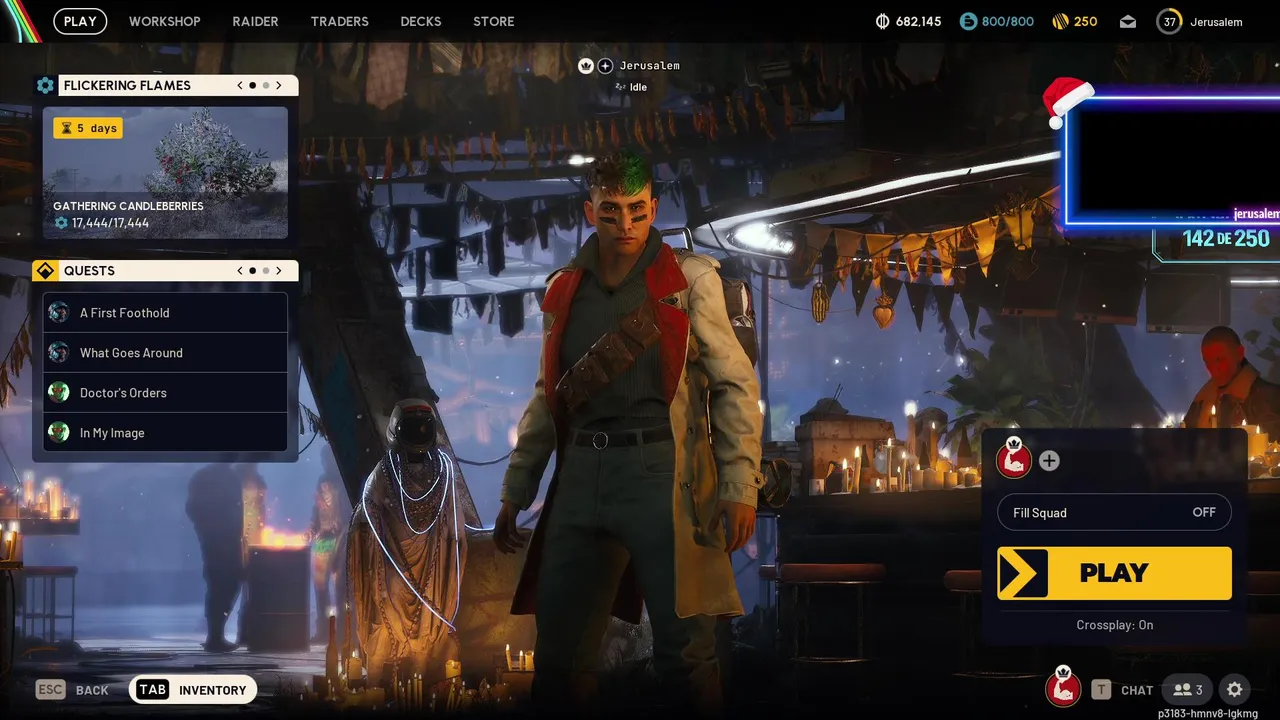Select second Quests page dot
The height and width of the screenshot is (720, 1280).
click(x=265, y=271)
